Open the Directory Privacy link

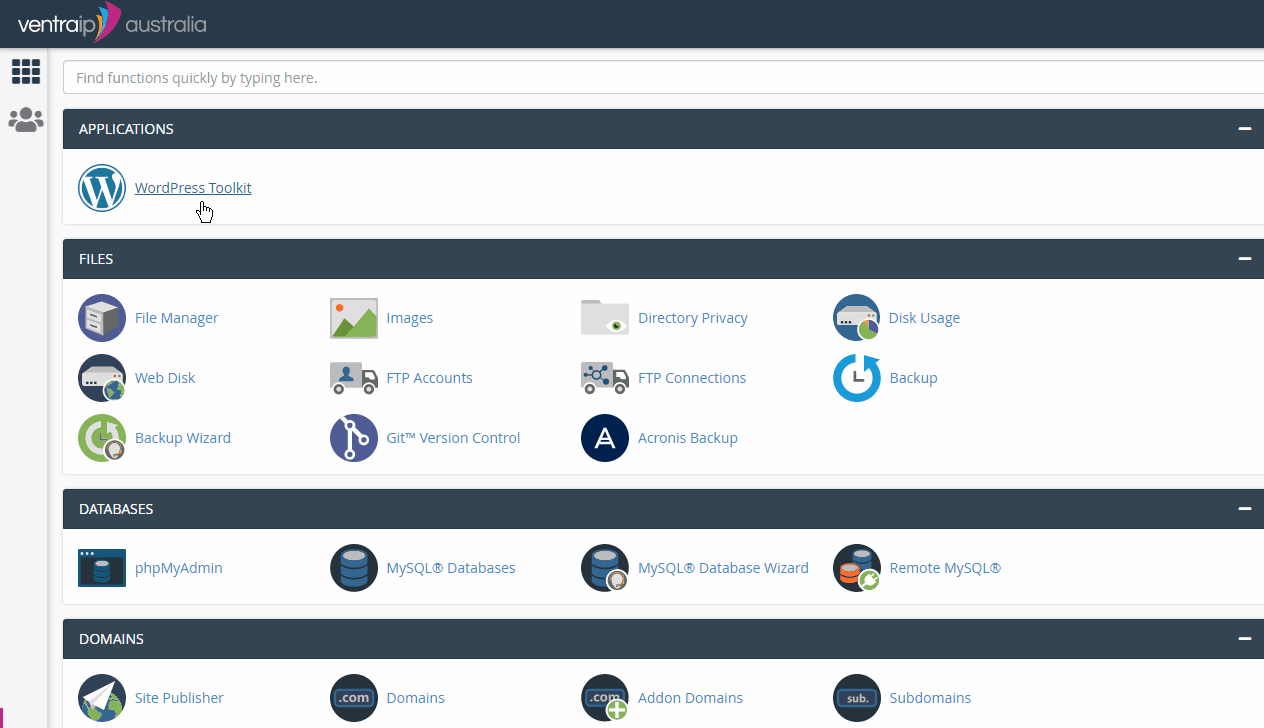click(x=693, y=318)
